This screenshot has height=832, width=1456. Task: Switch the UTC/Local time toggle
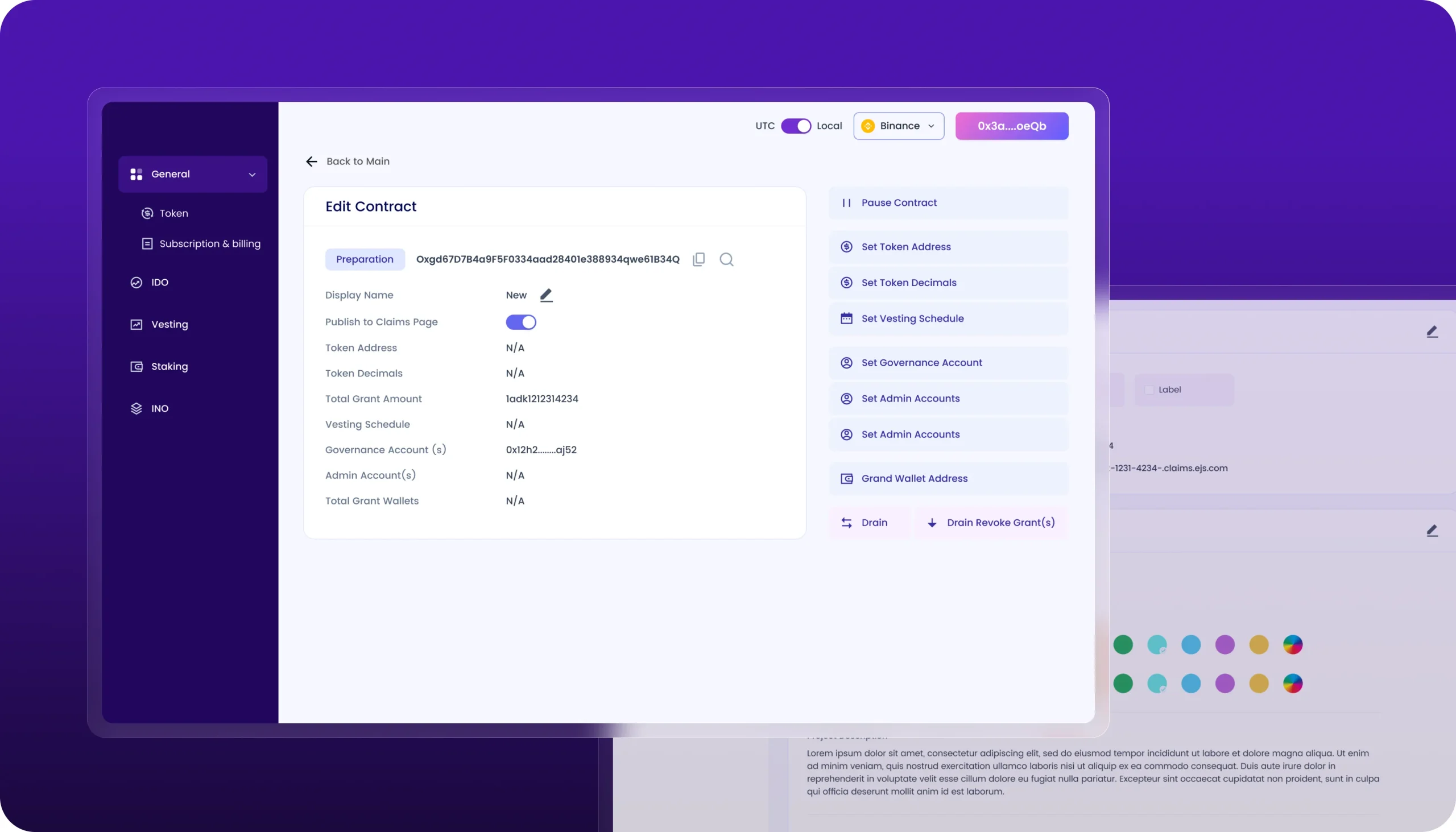click(796, 126)
